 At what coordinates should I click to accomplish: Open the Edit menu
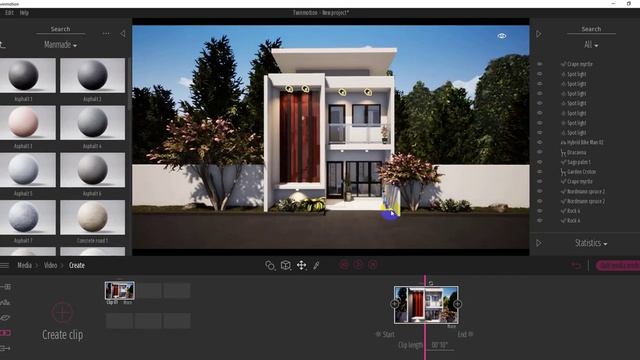pyautogui.click(x=9, y=13)
